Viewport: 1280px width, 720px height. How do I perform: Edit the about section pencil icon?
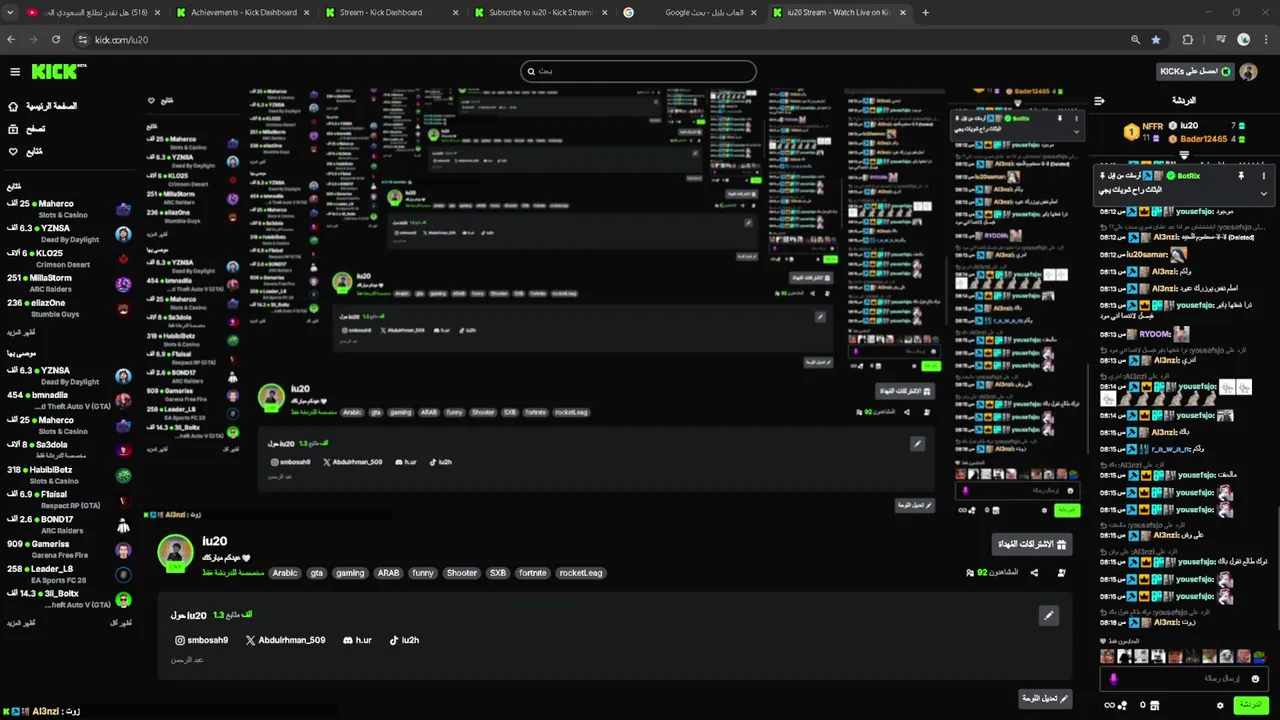pos(1048,616)
